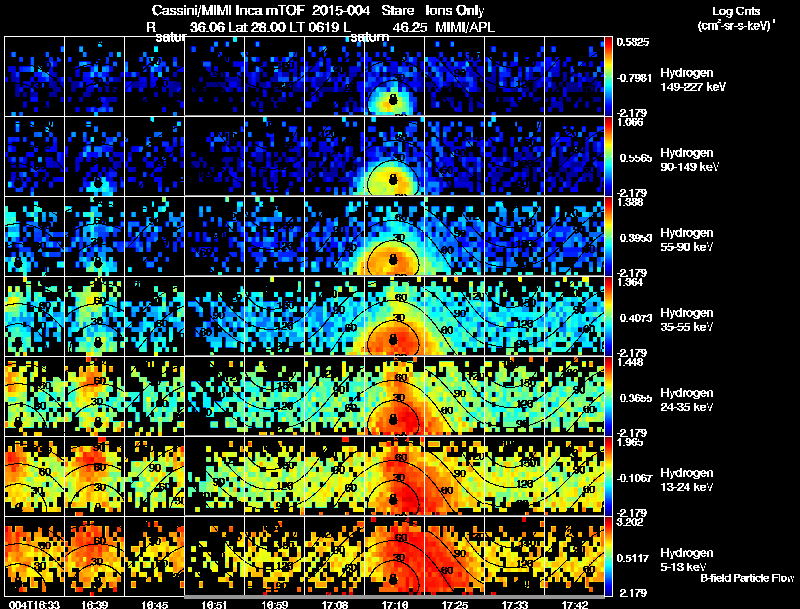Click the '17:16' time axis label
This screenshot has height=609, width=800.
pyautogui.click(x=395, y=604)
